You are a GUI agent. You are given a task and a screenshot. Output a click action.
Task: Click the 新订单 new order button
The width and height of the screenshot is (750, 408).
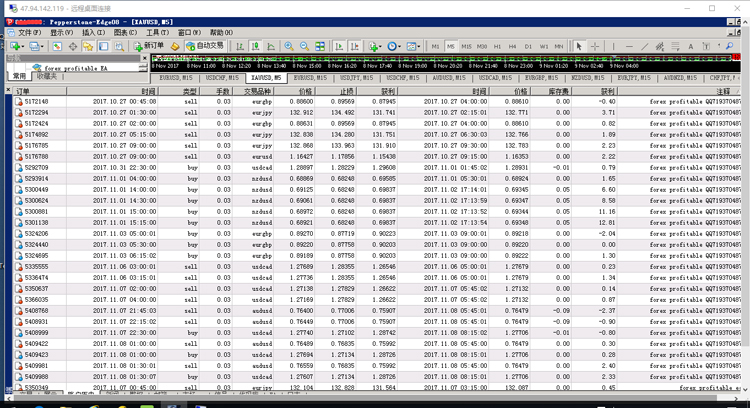pyautogui.click(x=149, y=46)
